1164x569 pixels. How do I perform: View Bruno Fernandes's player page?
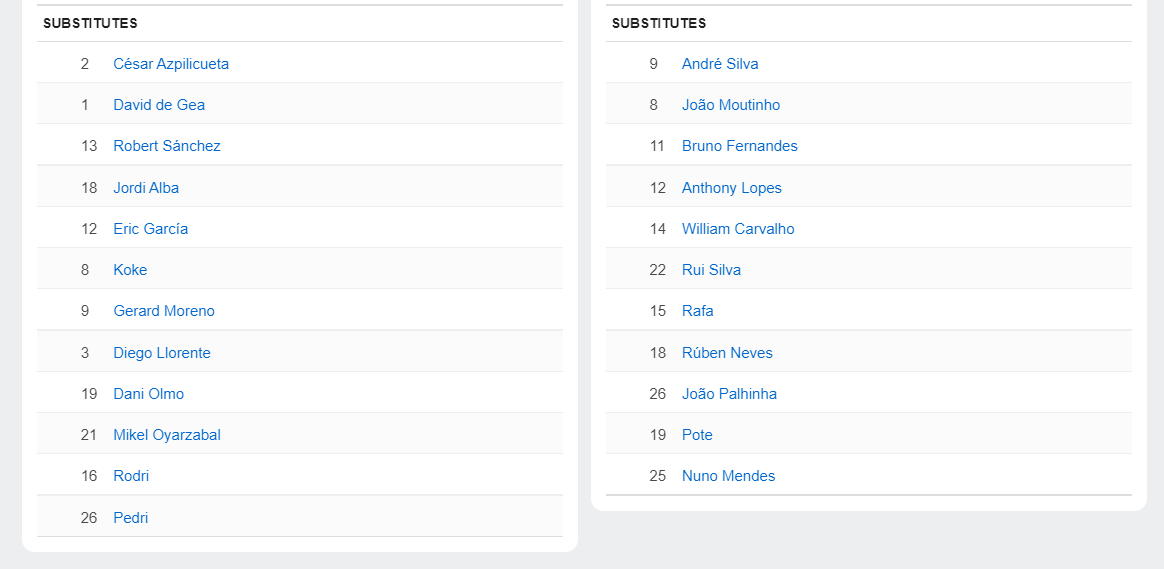click(740, 146)
